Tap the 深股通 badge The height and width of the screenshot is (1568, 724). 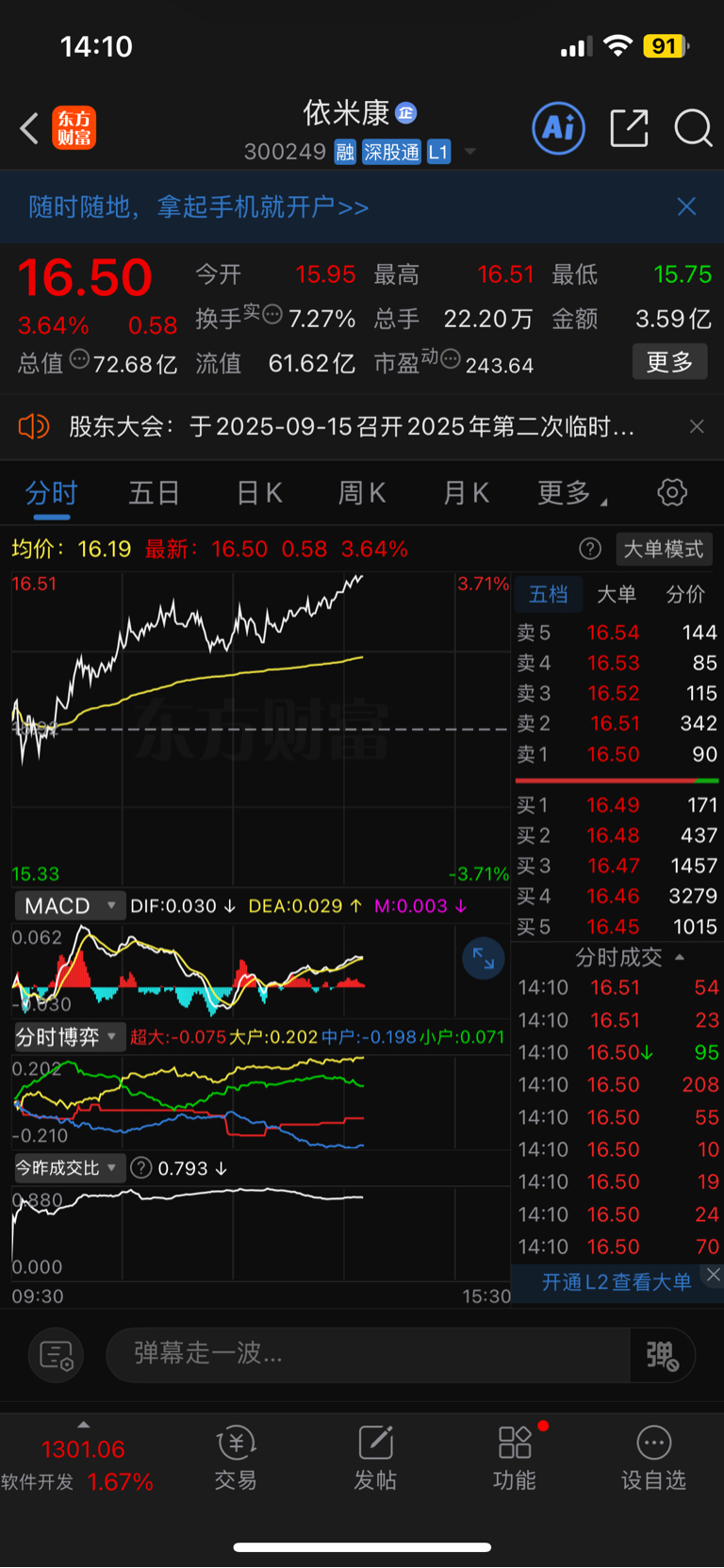391,152
